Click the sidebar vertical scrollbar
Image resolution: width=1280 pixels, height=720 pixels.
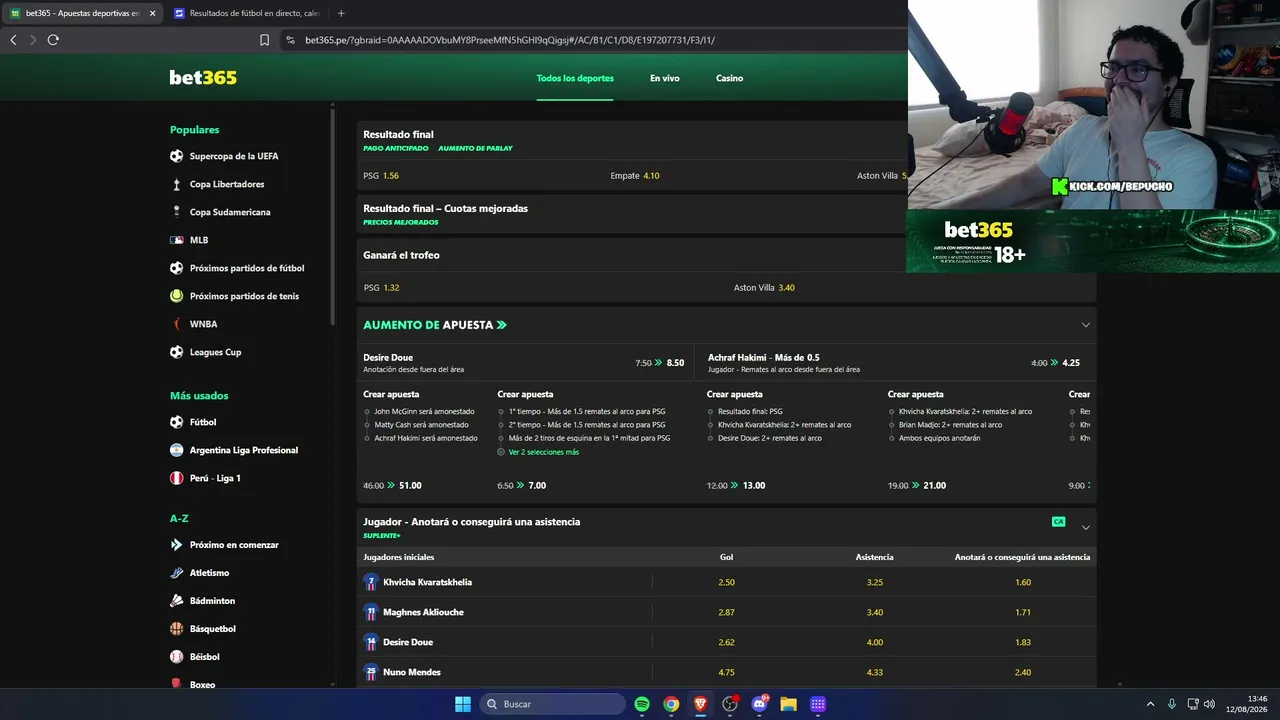pyautogui.click(x=333, y=215)
